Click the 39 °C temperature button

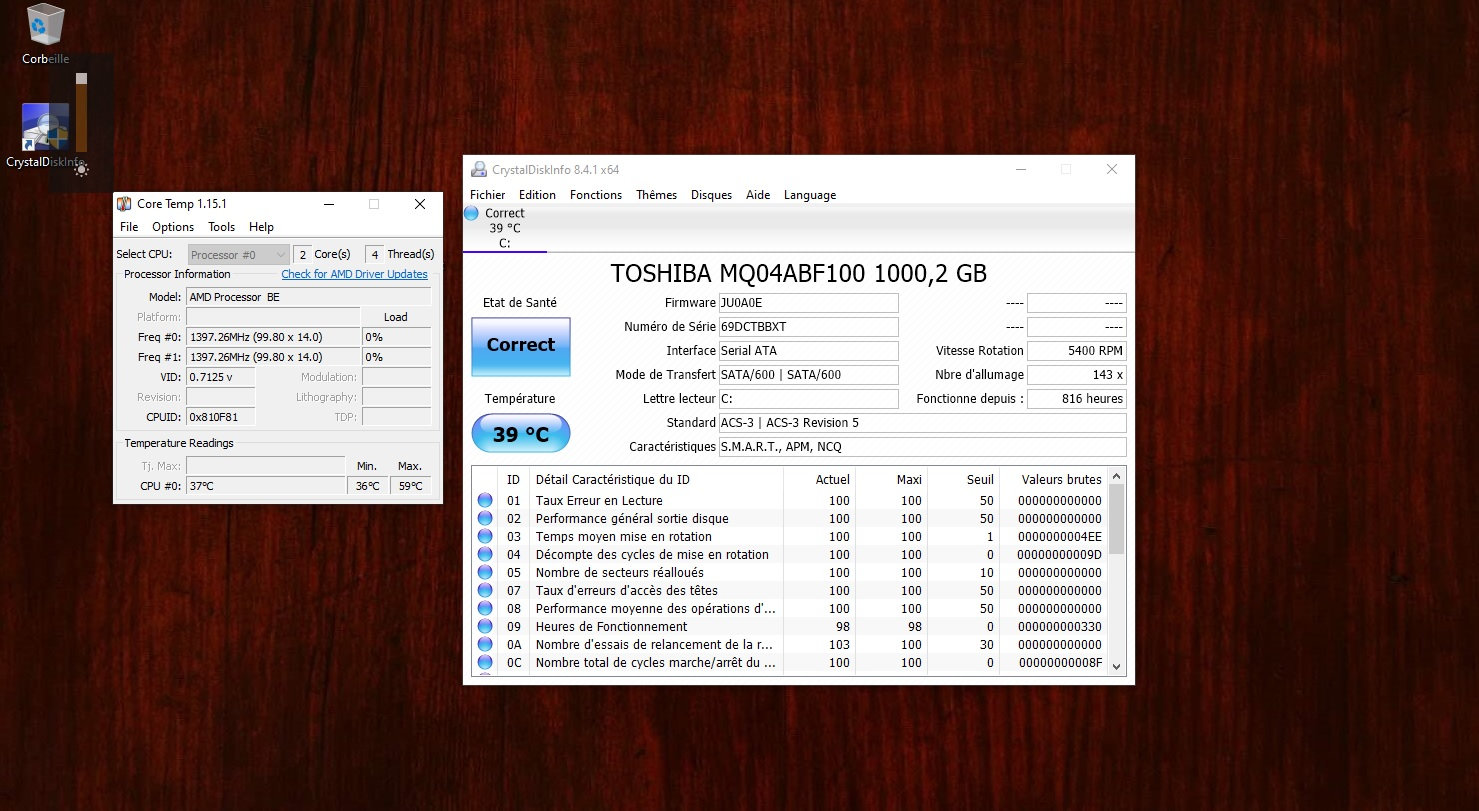click(520, 434)
